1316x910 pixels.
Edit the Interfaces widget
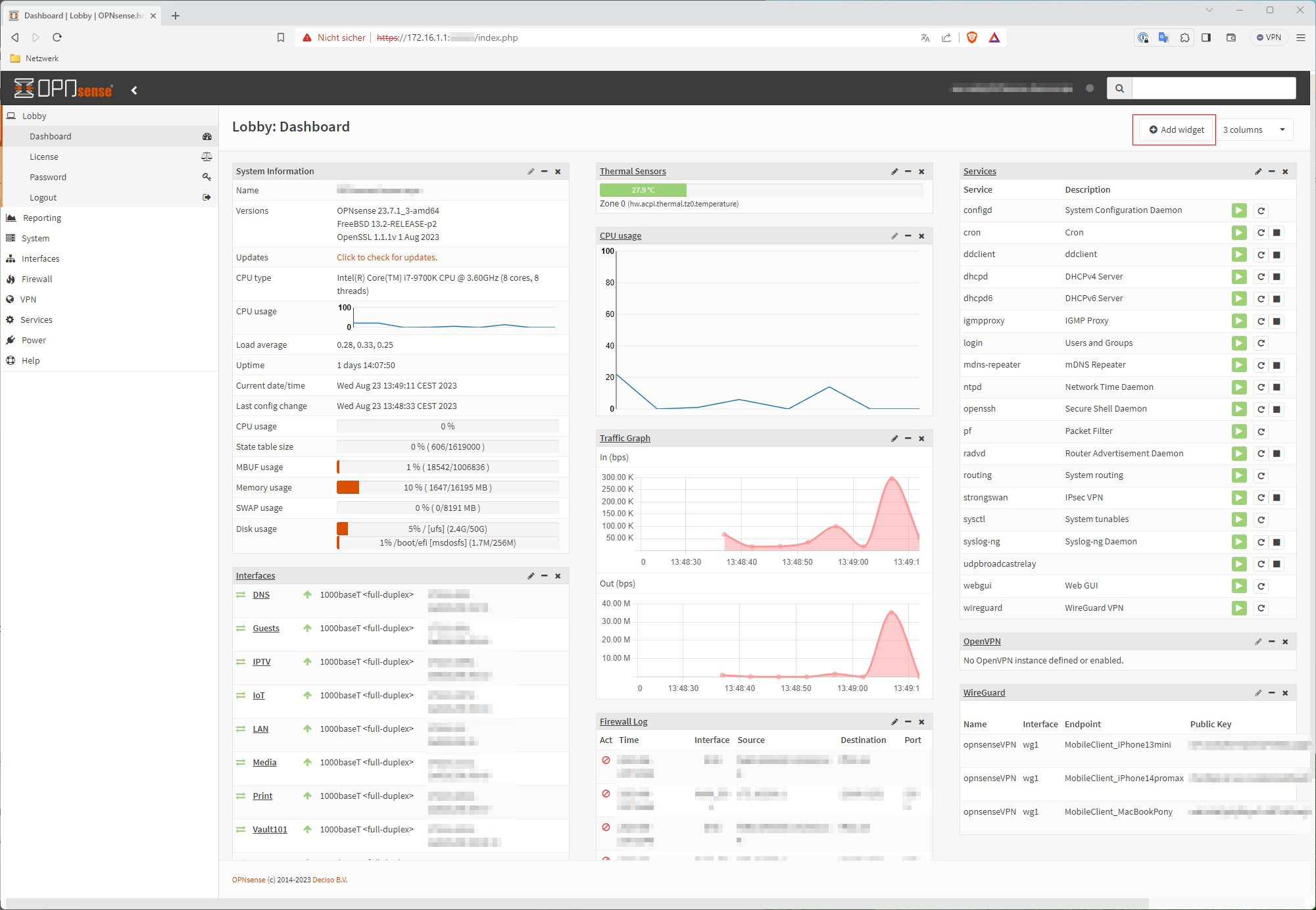(x=531, y=576)
